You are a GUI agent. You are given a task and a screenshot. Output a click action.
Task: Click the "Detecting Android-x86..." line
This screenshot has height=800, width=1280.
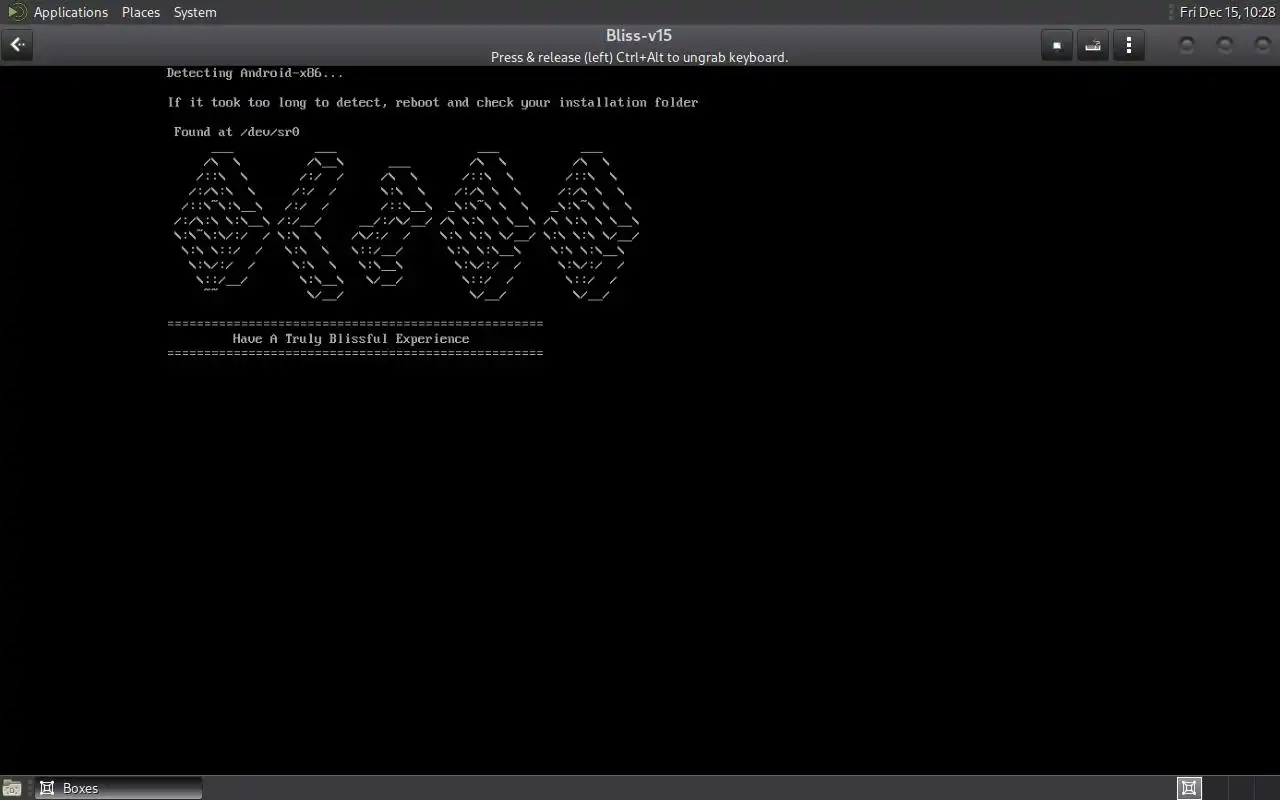(x=255, y=73)
